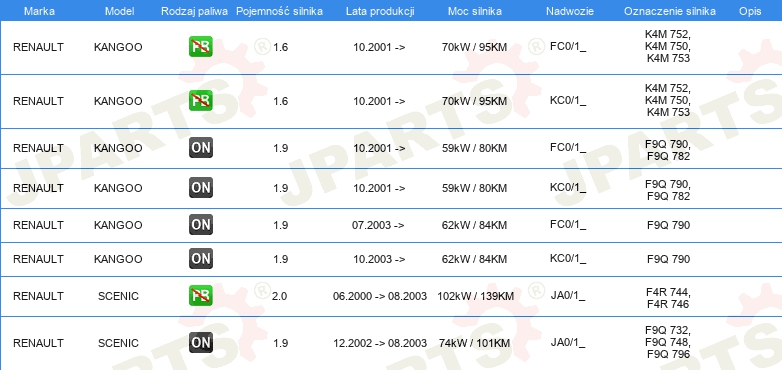Click the Lata produkcji column header
The height and width of the screenshot is (370, 782).
tap(380, 11)
